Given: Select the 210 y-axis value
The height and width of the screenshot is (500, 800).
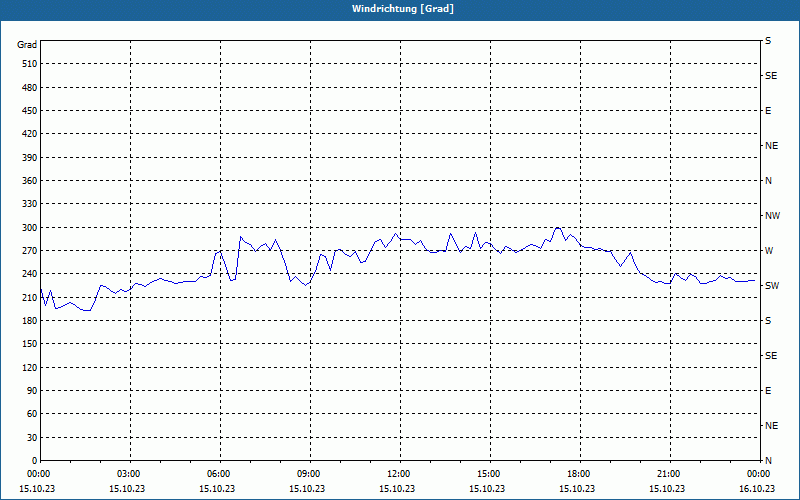Looking at the screenshot, I should 30,297.
